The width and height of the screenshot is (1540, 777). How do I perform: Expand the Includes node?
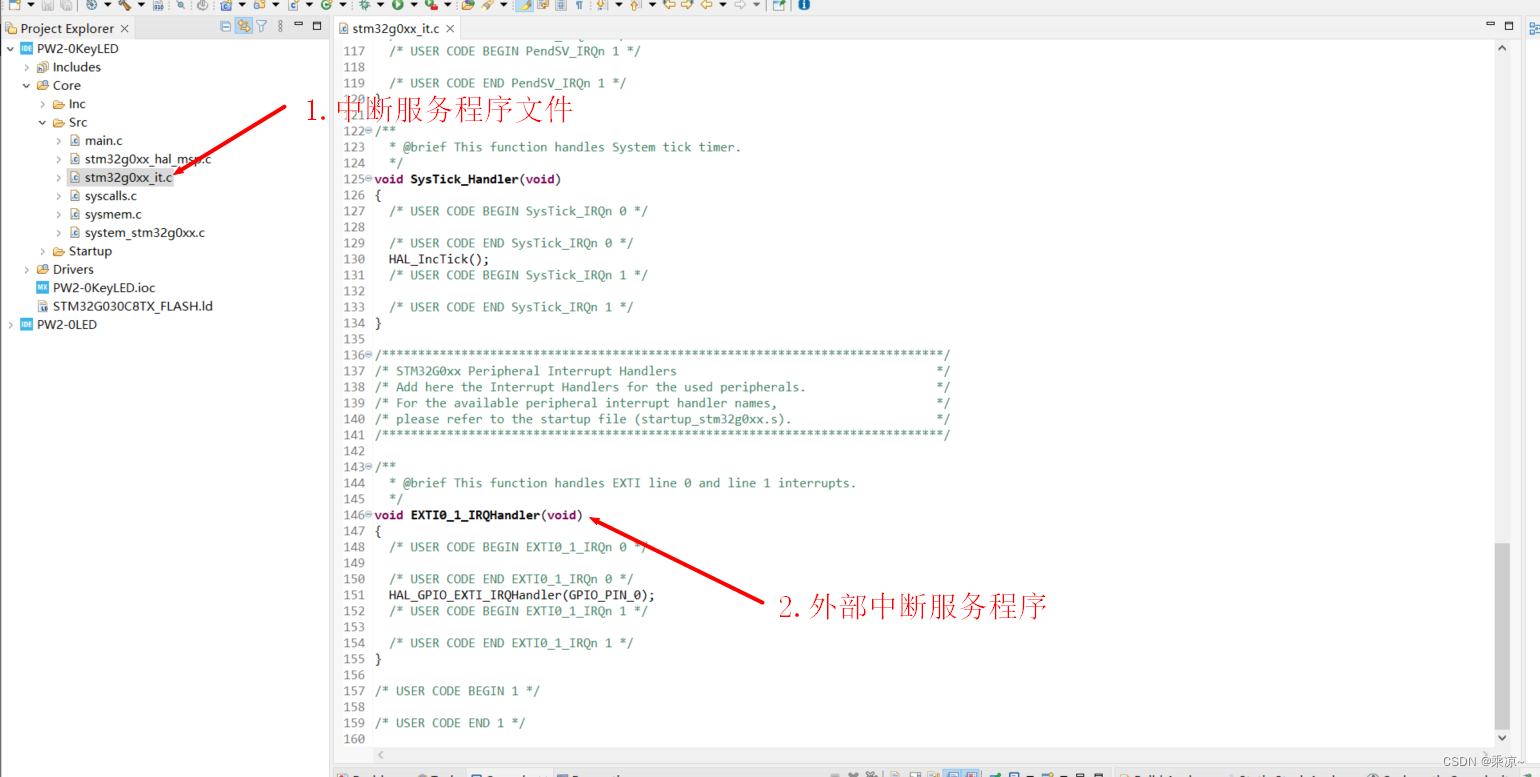coord(26,67)
